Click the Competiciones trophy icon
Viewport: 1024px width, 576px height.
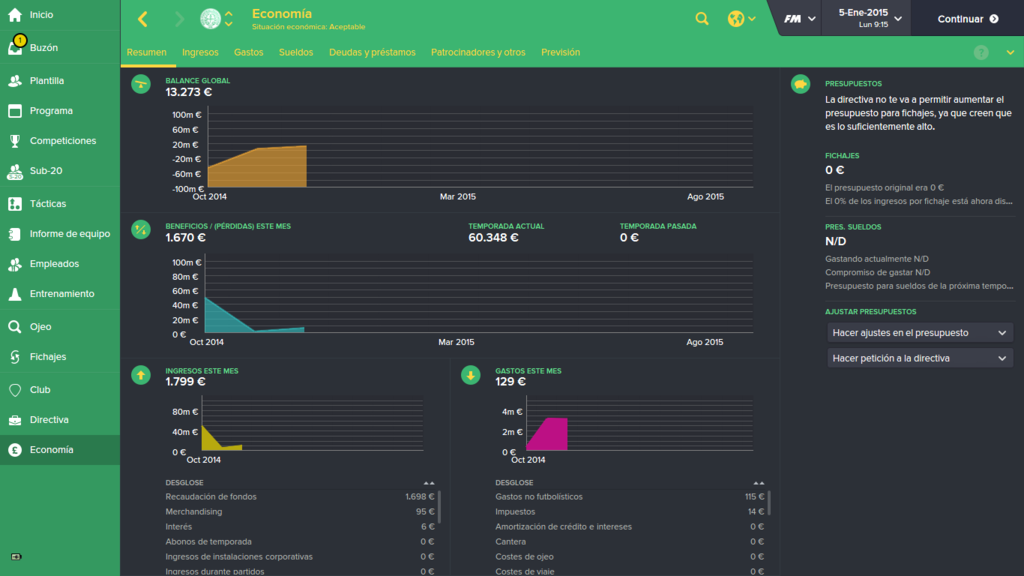coord(15,141)
